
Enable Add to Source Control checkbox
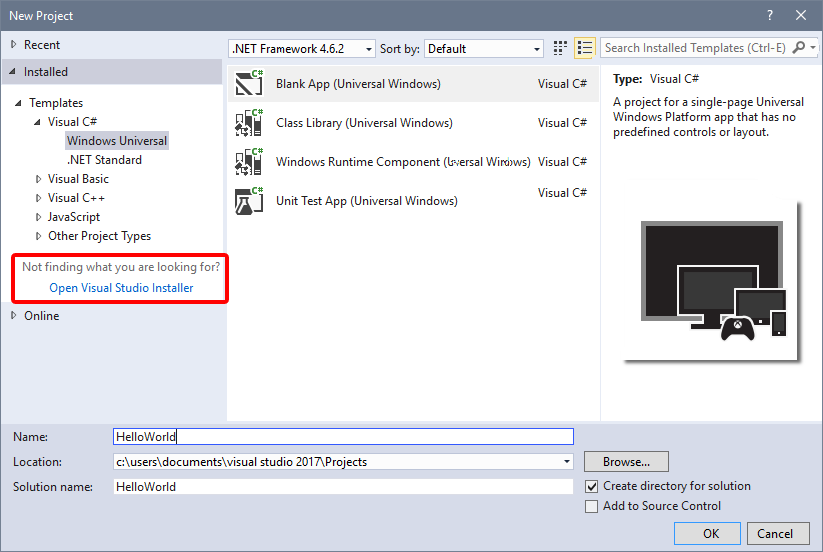point(592,506)
